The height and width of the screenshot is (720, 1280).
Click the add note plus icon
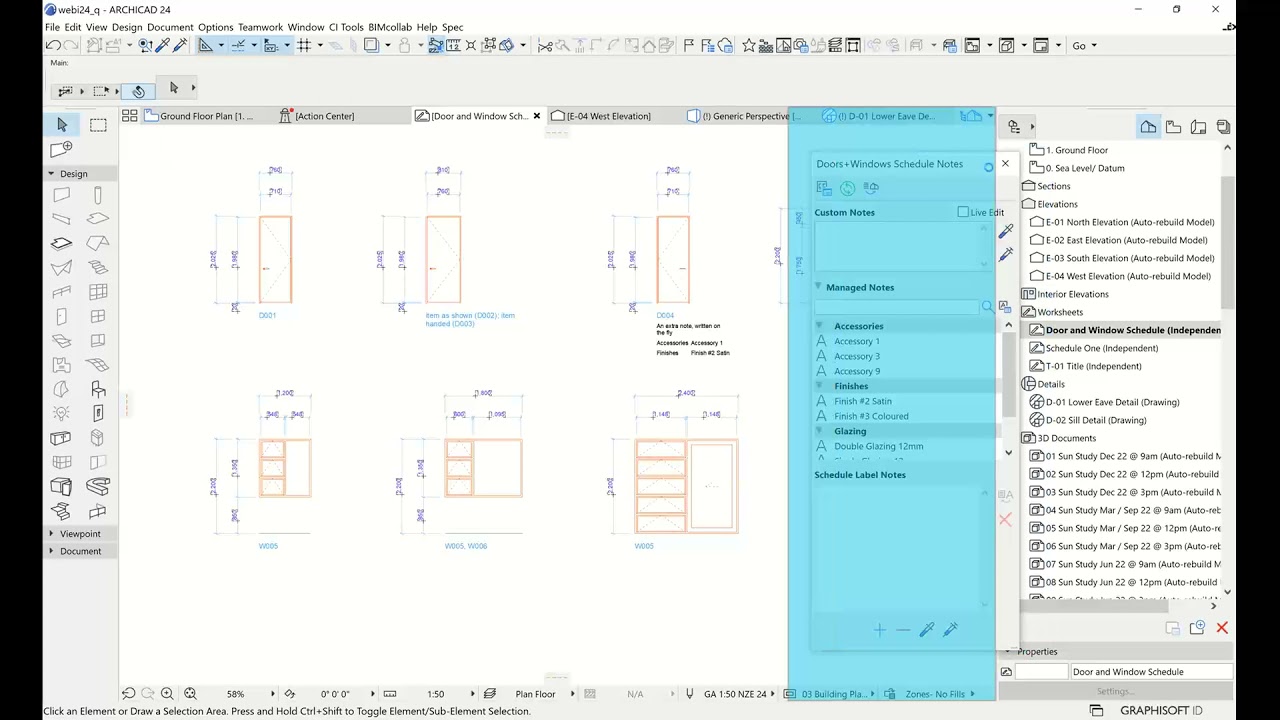(879, 630)
